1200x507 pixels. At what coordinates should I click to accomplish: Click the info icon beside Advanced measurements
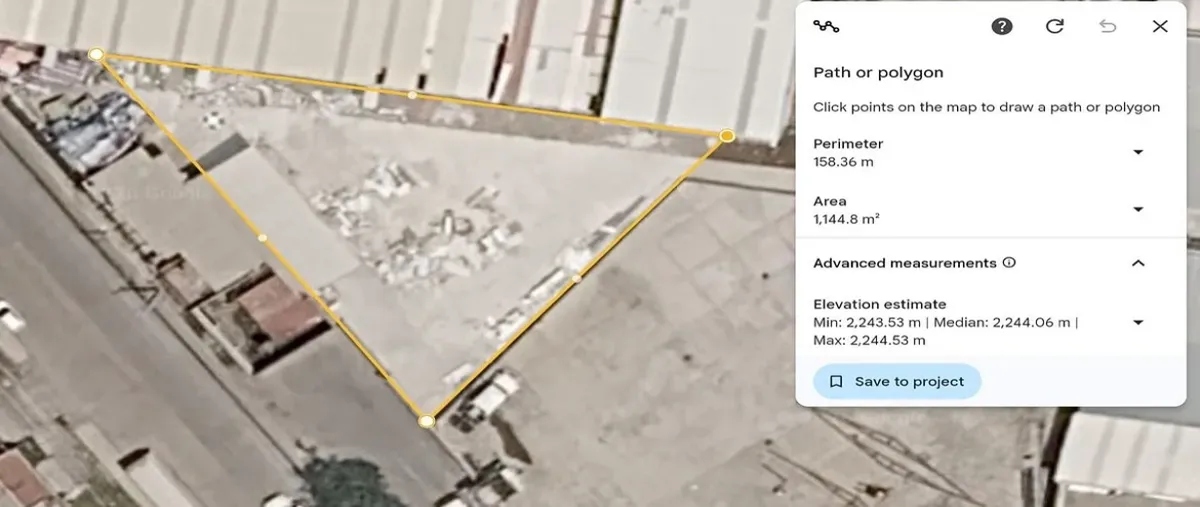(x=1009, y=263)
